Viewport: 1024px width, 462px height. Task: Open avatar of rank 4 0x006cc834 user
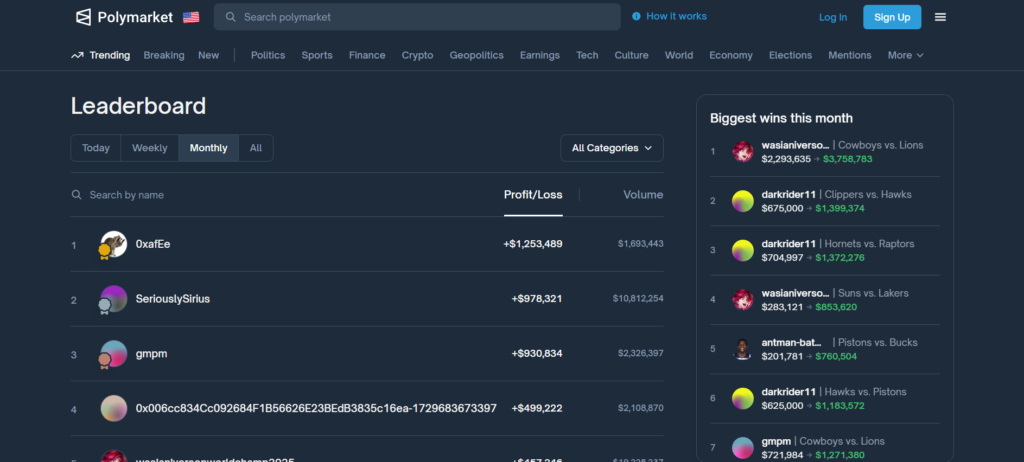pos(114,408)
